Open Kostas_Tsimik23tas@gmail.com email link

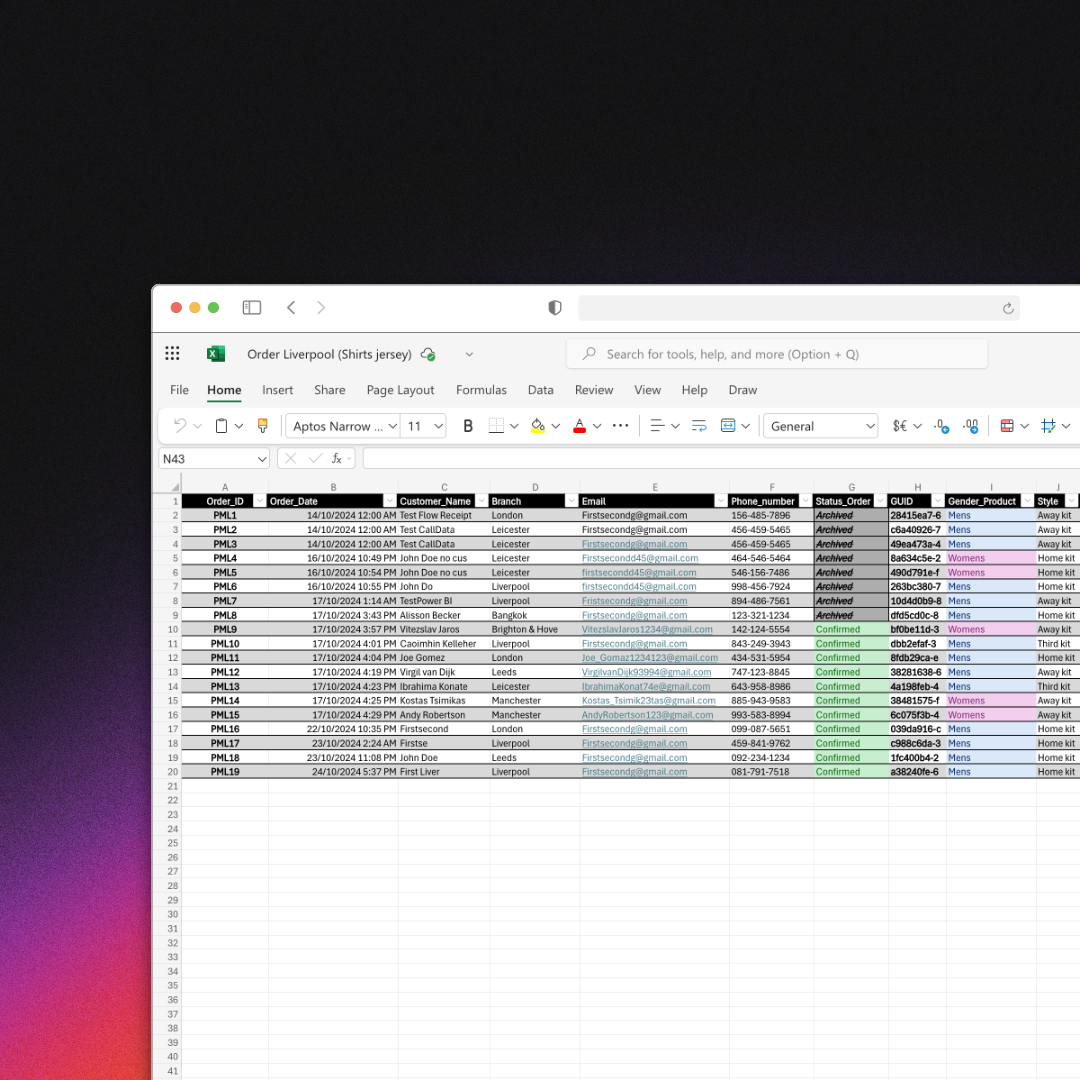pyautogui.click(x=648, y=700)
